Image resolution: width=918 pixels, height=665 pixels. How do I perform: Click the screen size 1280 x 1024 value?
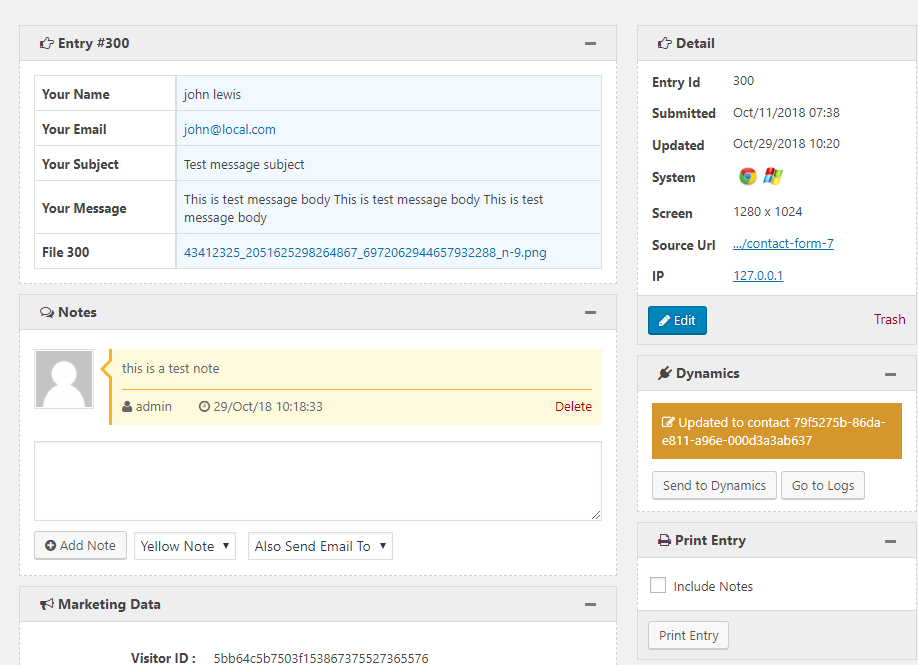pyautogui.click(x=768, y=212)
